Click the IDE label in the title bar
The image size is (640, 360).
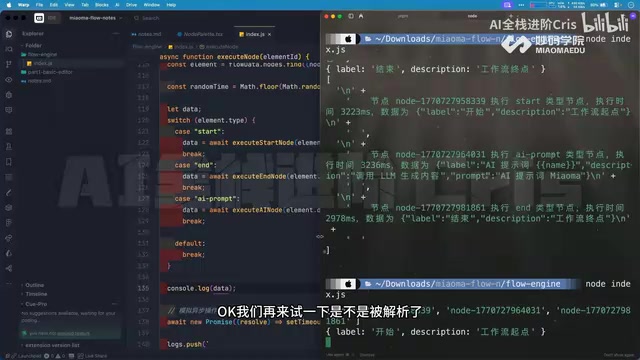(x=52, y=18)
